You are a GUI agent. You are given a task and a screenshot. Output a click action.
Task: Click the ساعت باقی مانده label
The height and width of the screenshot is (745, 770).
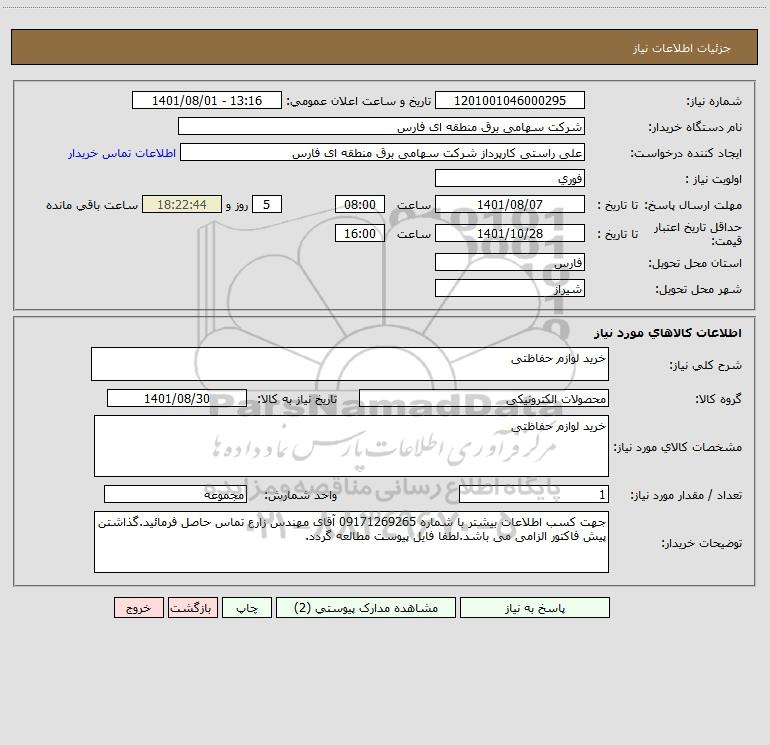click(x=92, y=205)
